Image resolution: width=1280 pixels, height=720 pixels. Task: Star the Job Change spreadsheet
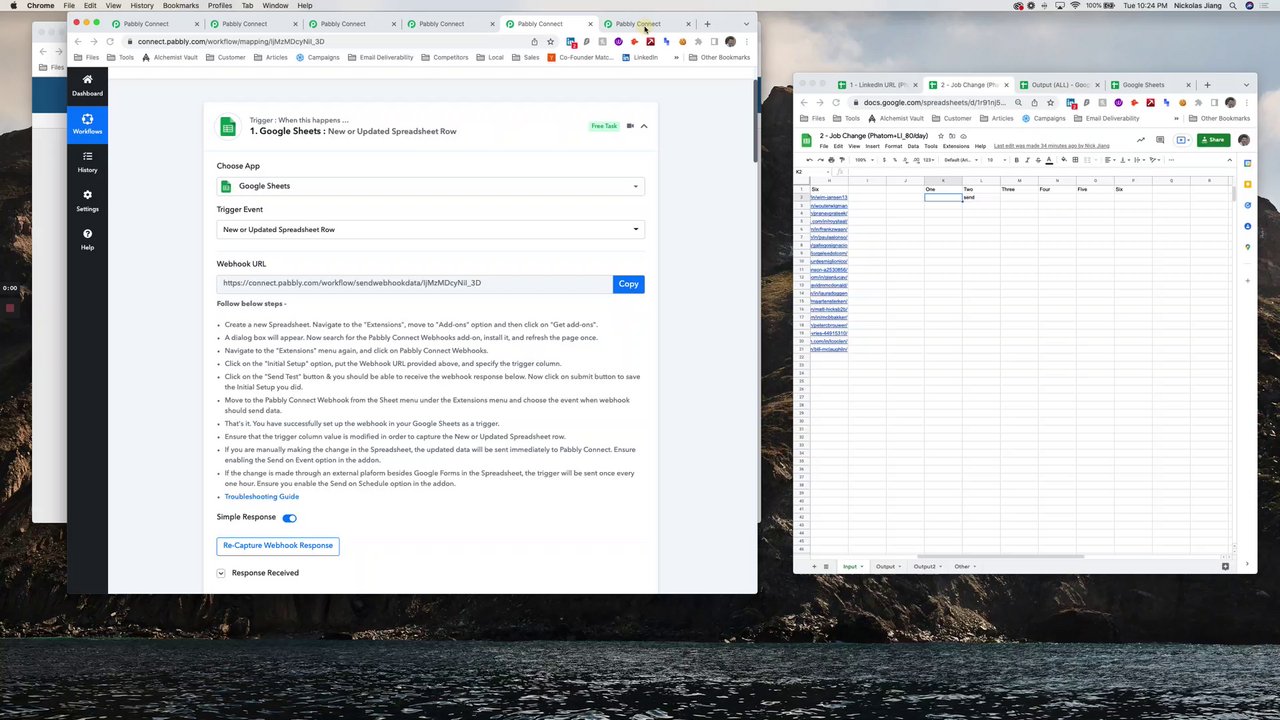pos(941,136)
